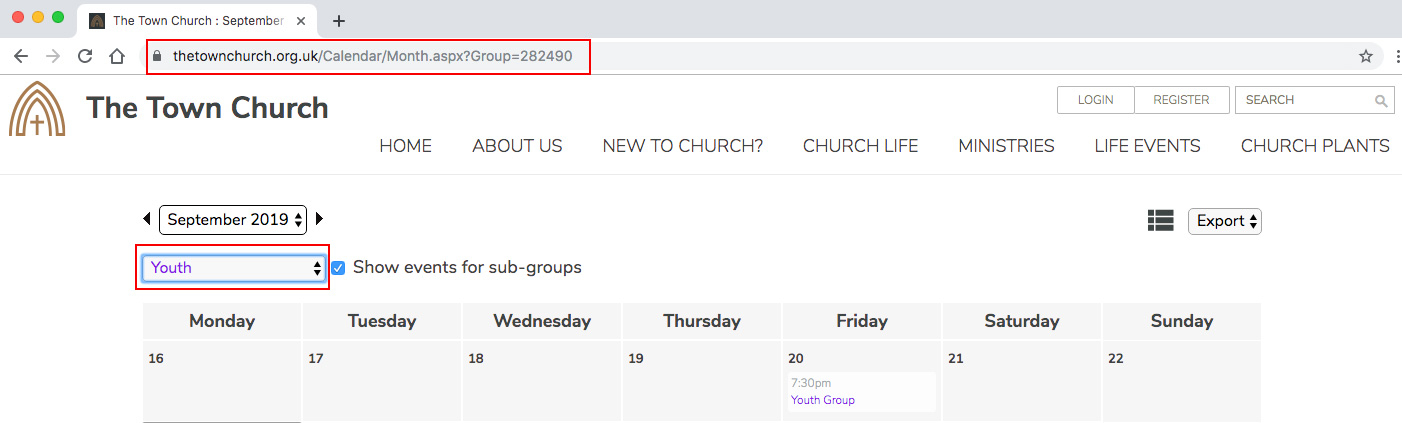
Task: Go to next month arrow
Action: tap(320, 218)
